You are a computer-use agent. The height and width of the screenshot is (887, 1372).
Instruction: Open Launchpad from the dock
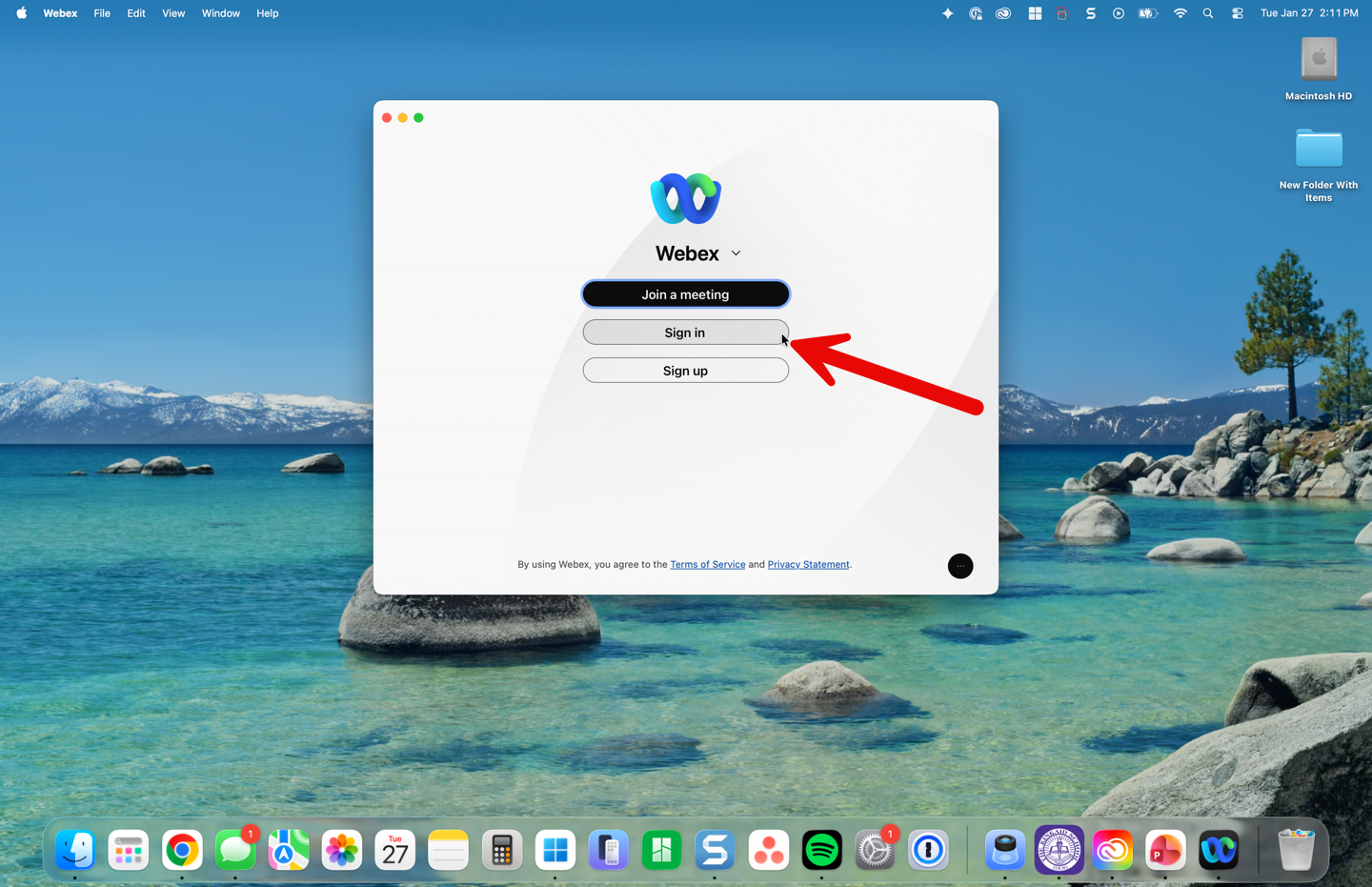129,850
